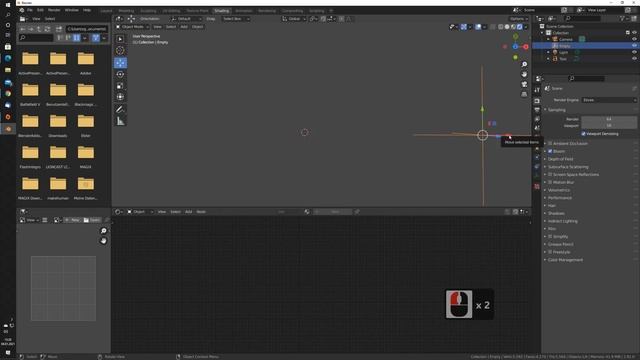Enable the Motion Blur checkbox
This screenshot has height=360, width=640.
(x=550, y=182)
